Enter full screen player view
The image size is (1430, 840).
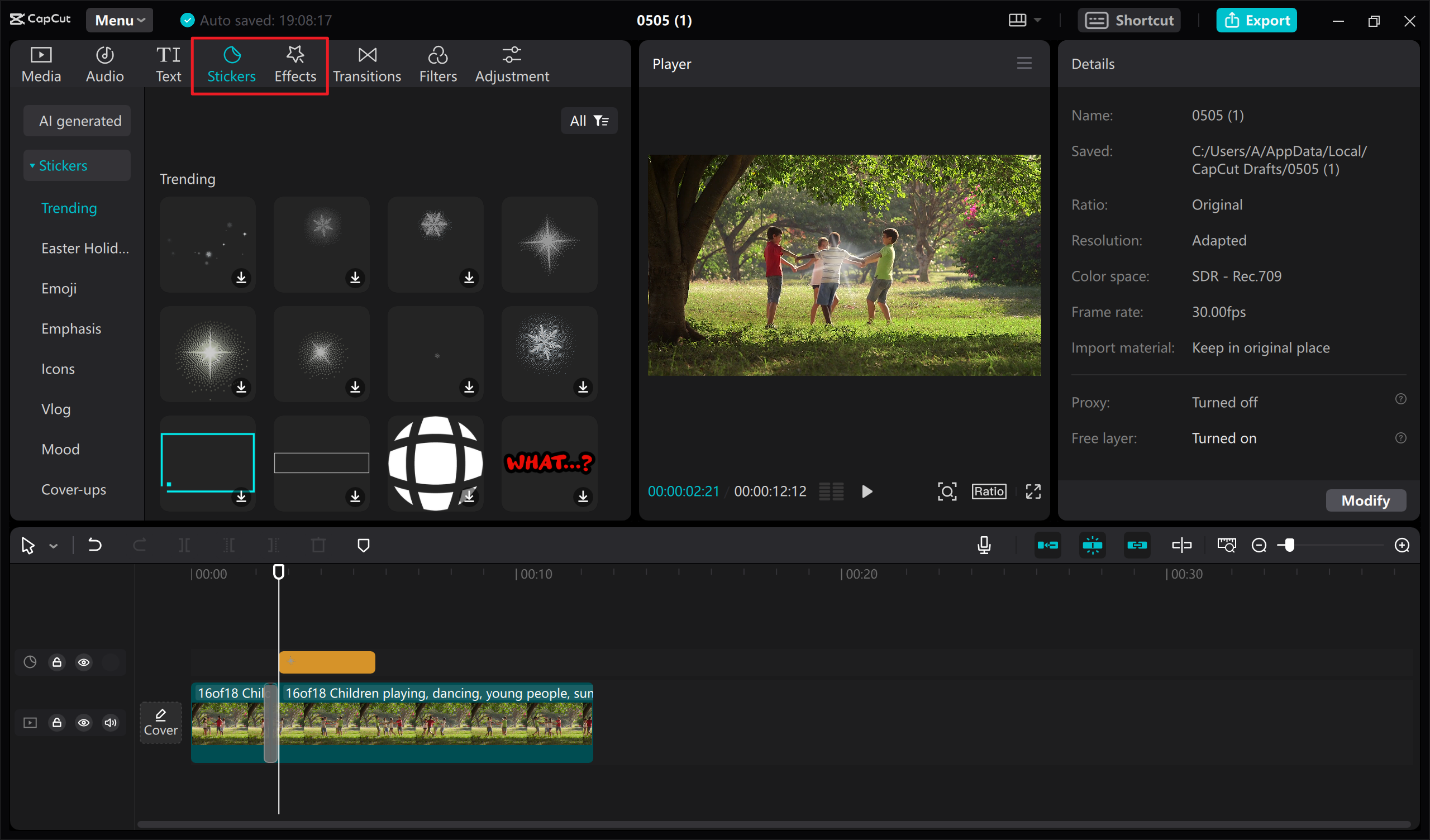pyautogui.click(x=1033, y=491)
